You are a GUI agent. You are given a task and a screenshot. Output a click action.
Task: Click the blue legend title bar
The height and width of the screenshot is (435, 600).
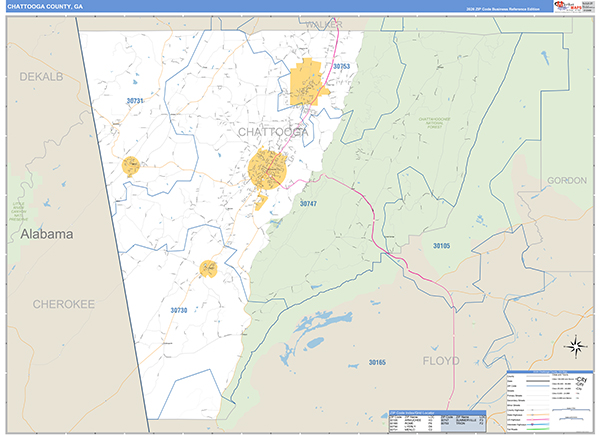point(550,372)
